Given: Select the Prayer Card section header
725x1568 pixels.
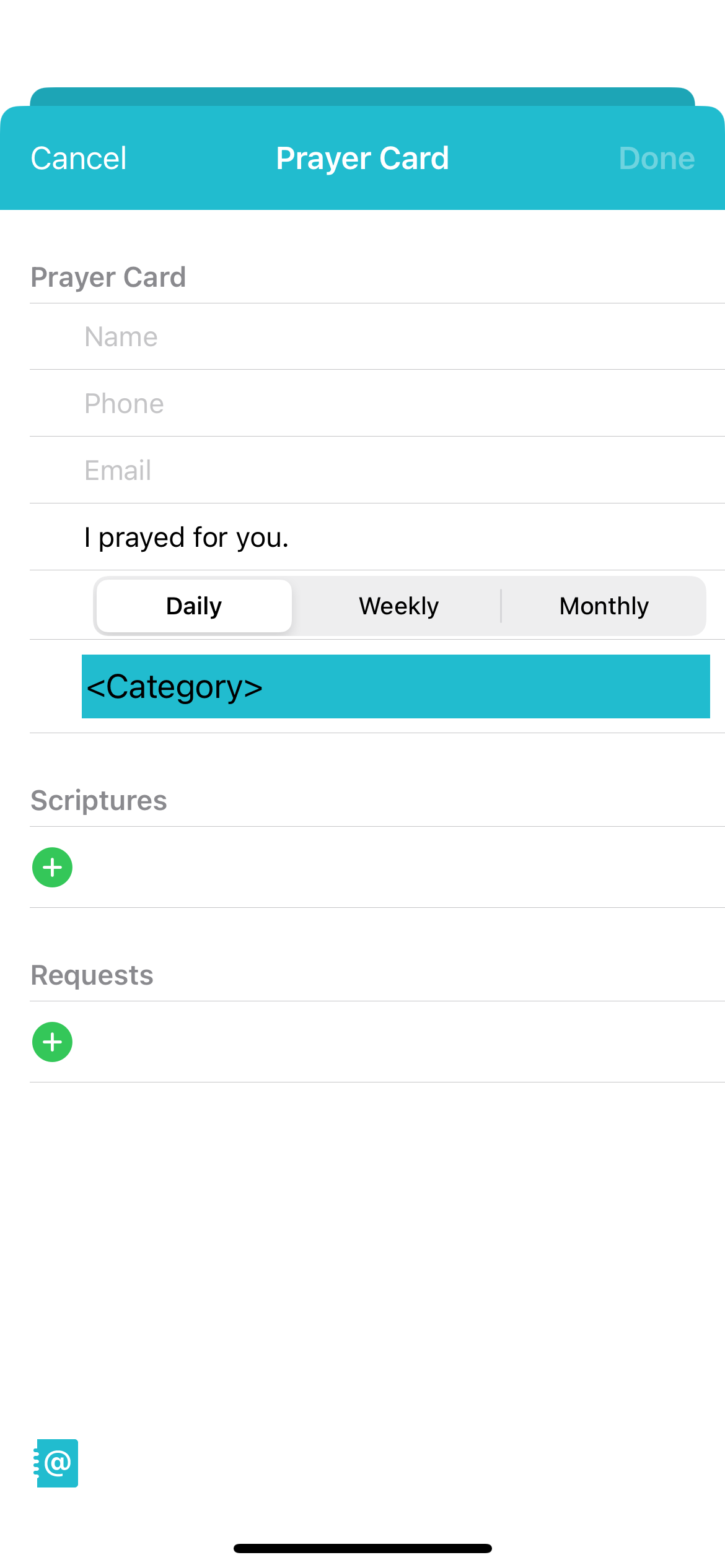Looking at the screenshot, I should click(x=108, y=277).
